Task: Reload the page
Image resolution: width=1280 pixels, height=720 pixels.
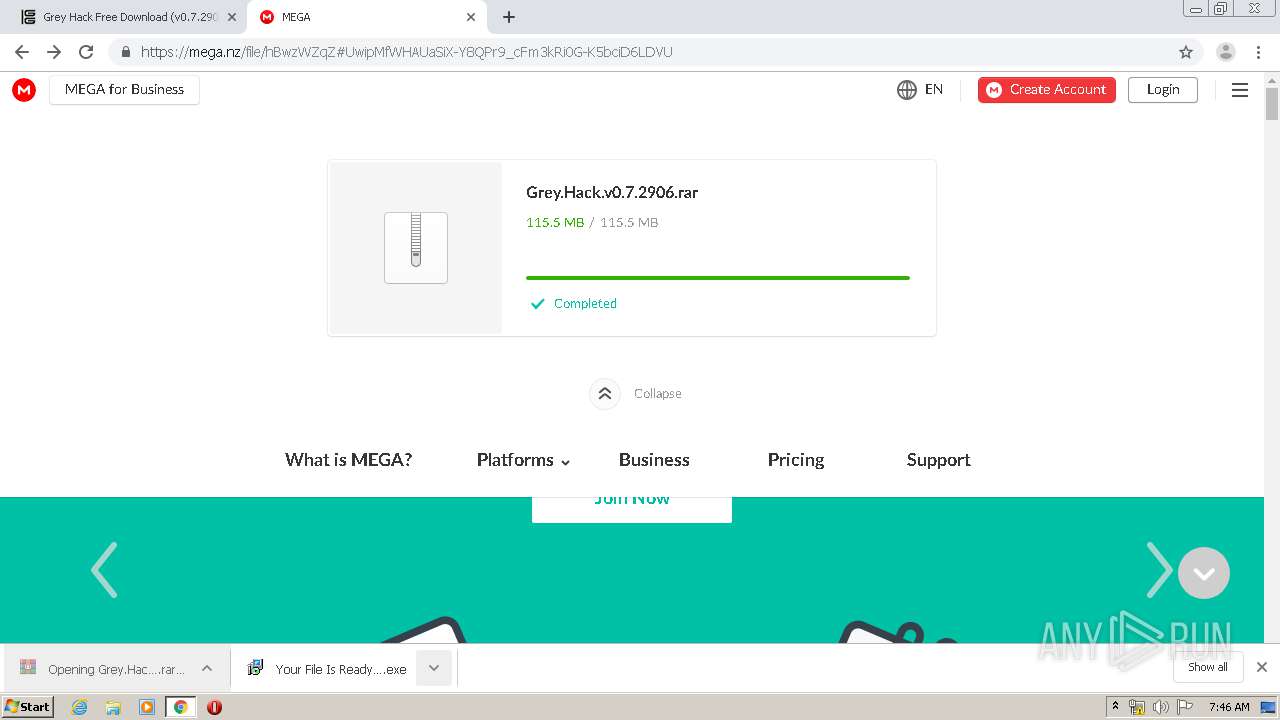Action: click(86, 52)
